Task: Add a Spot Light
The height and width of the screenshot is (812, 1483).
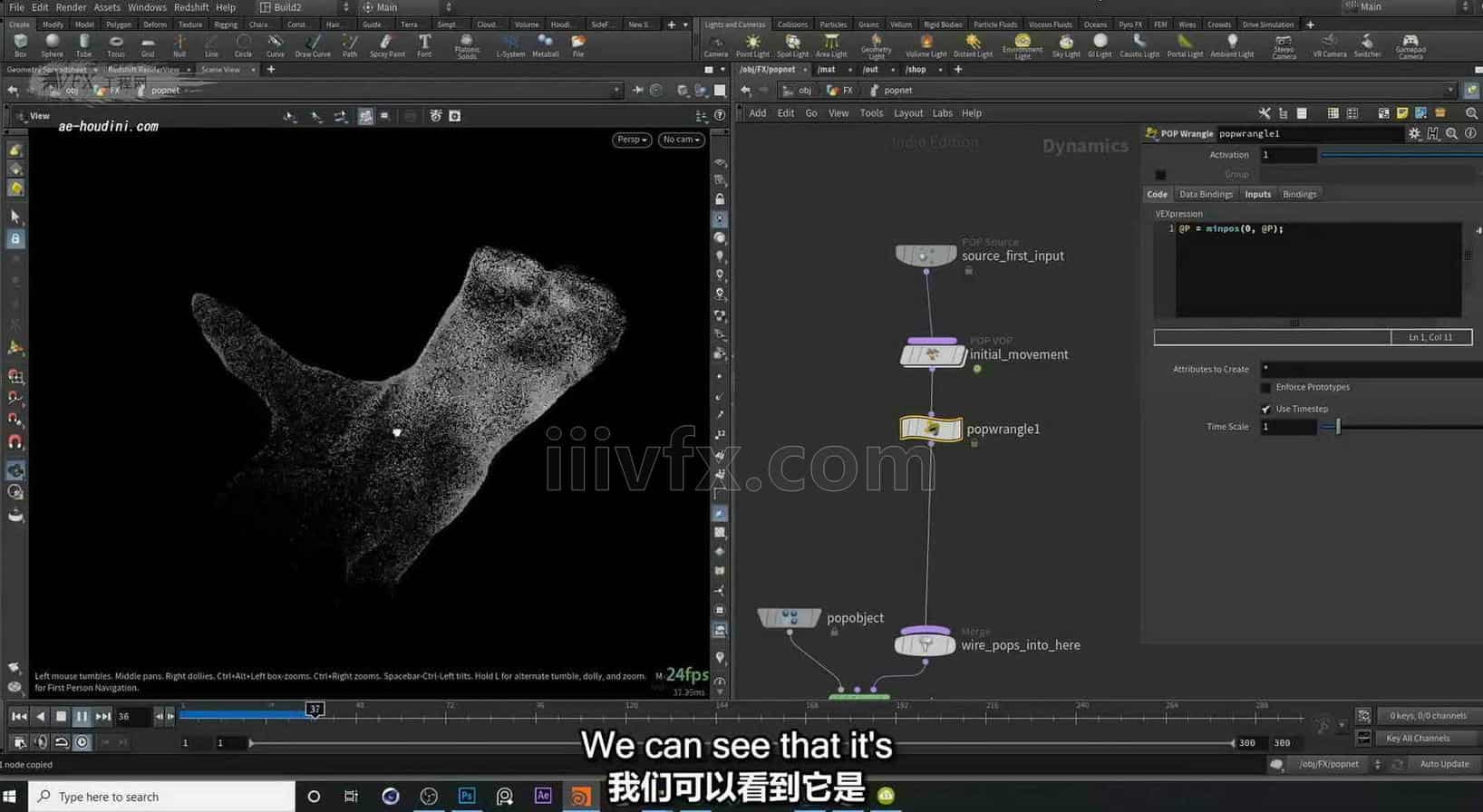Action: tap(792, 46)
